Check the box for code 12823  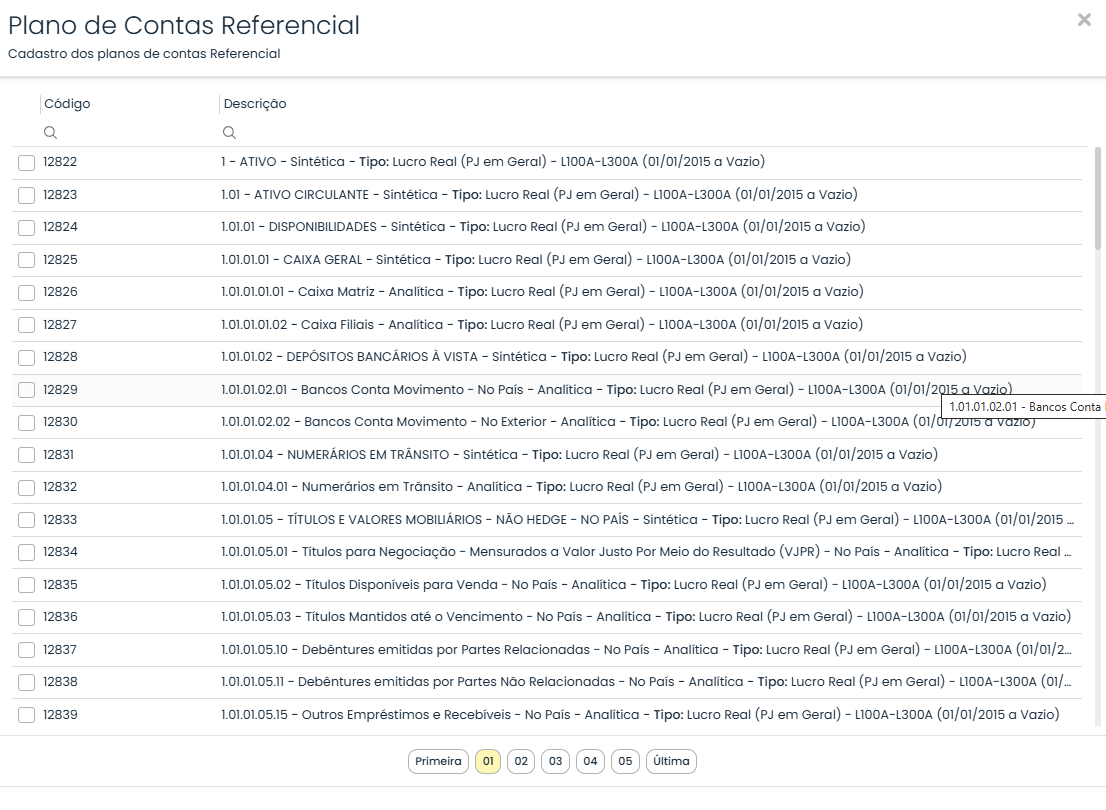coord(27,195)
